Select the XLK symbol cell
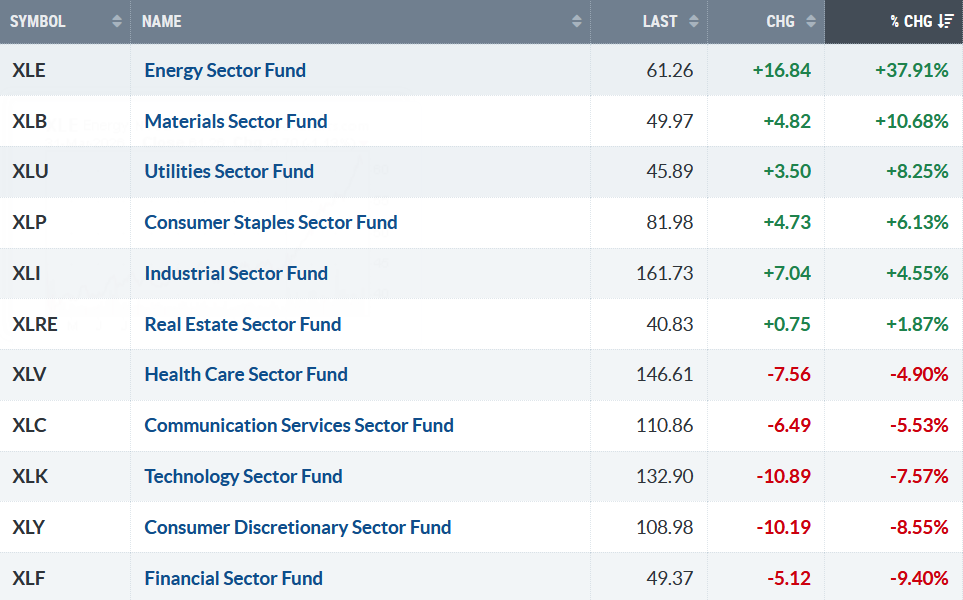 click(x=30, y=476)
